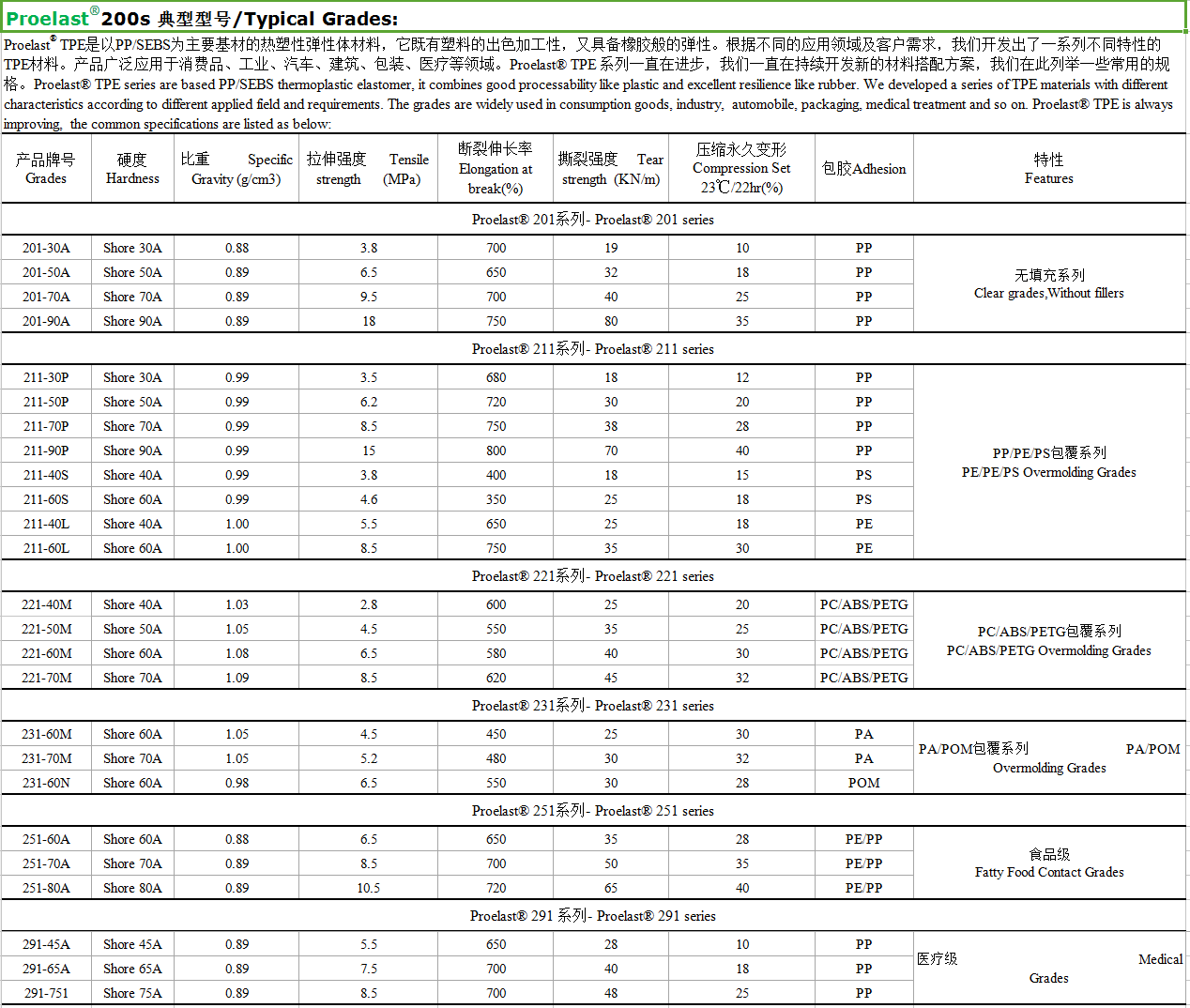
Task: Select grade cell '211-40S'
Action: coord(46,475)
